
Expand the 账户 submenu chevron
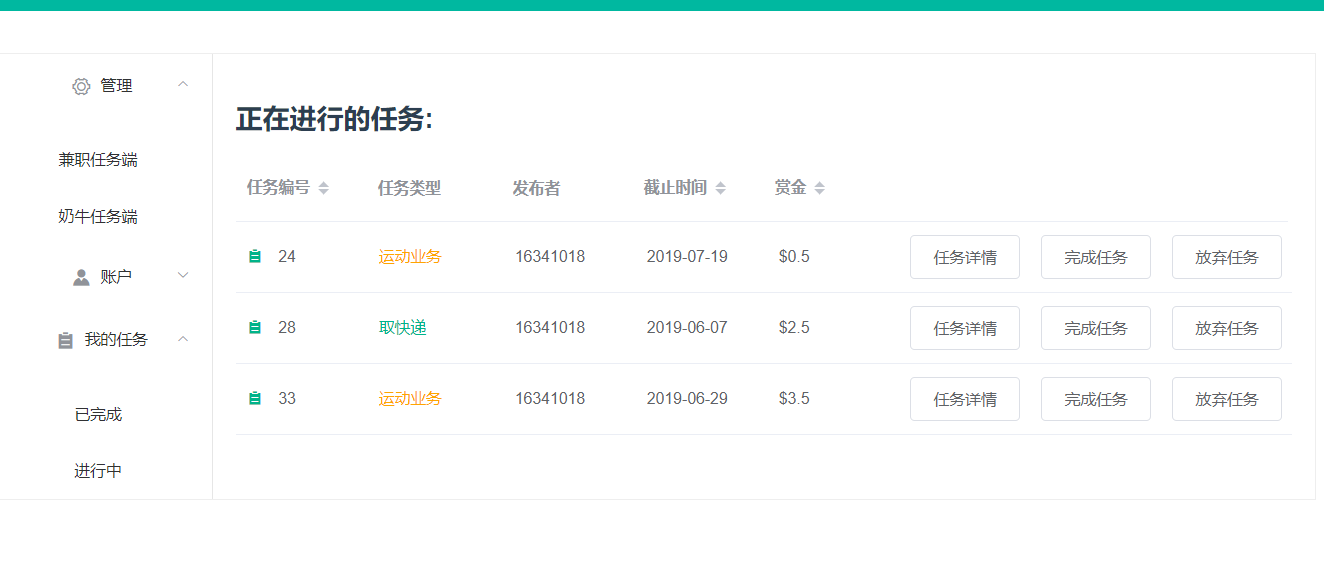183,276
